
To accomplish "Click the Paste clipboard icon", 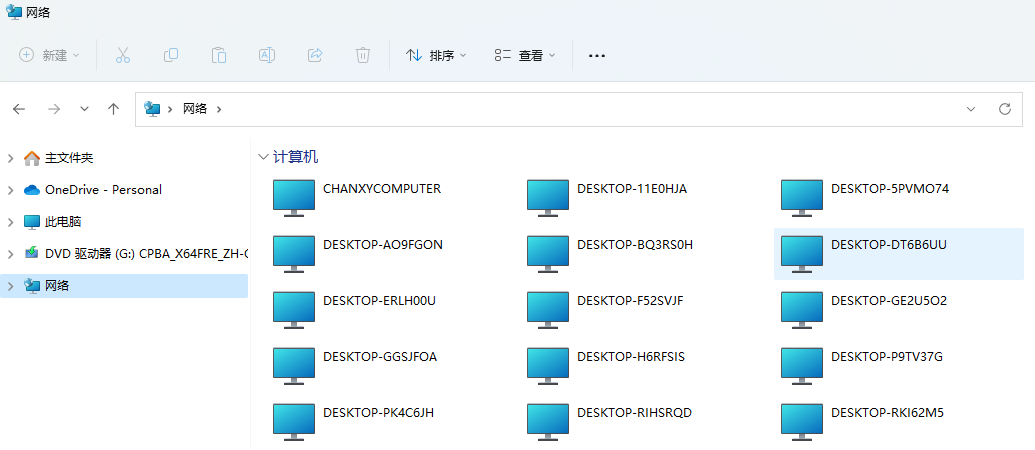I will tap(218, 55).
